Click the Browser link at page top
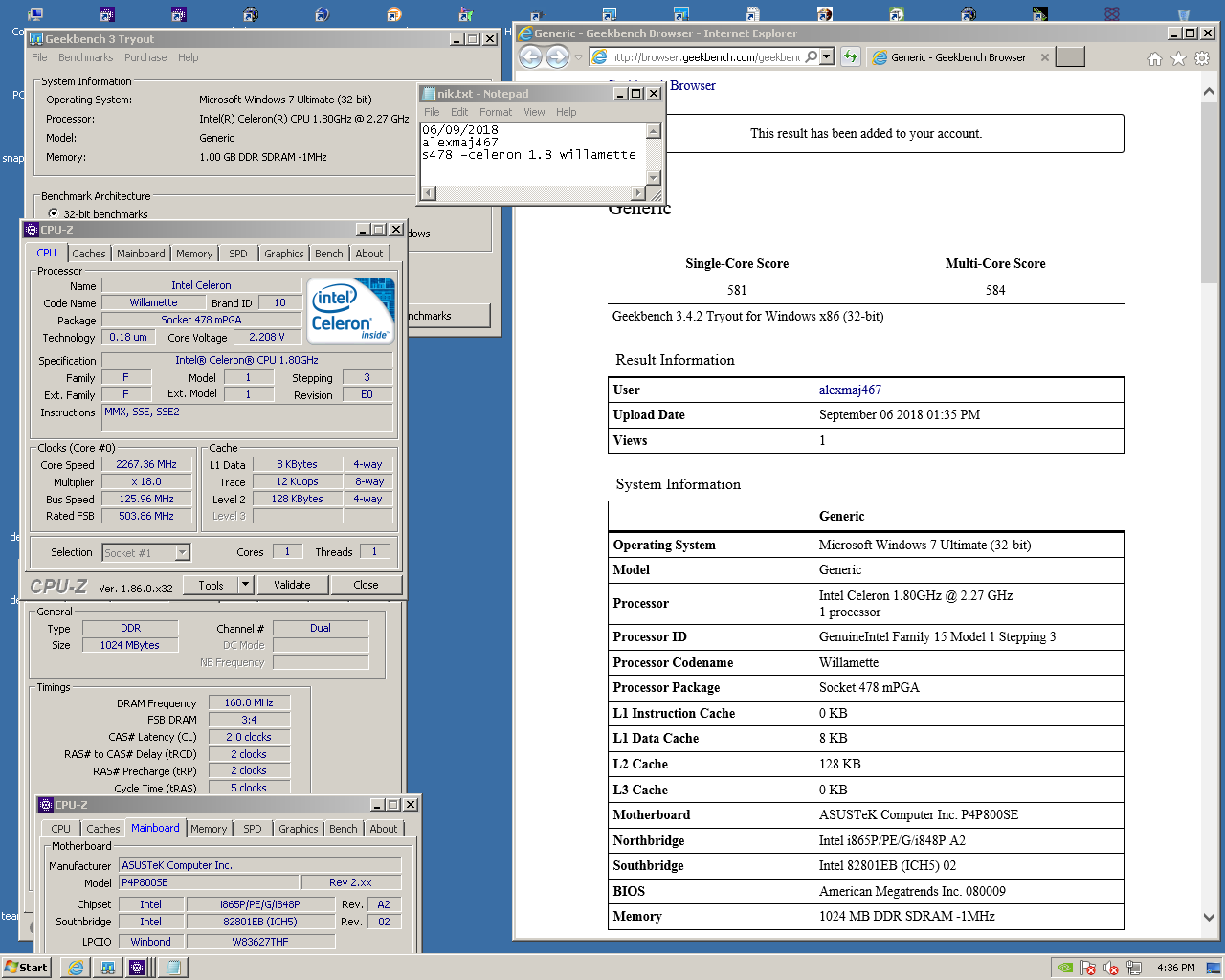Image resolution: width=1225 pixels, height=980 pixels. click(693, 85)
